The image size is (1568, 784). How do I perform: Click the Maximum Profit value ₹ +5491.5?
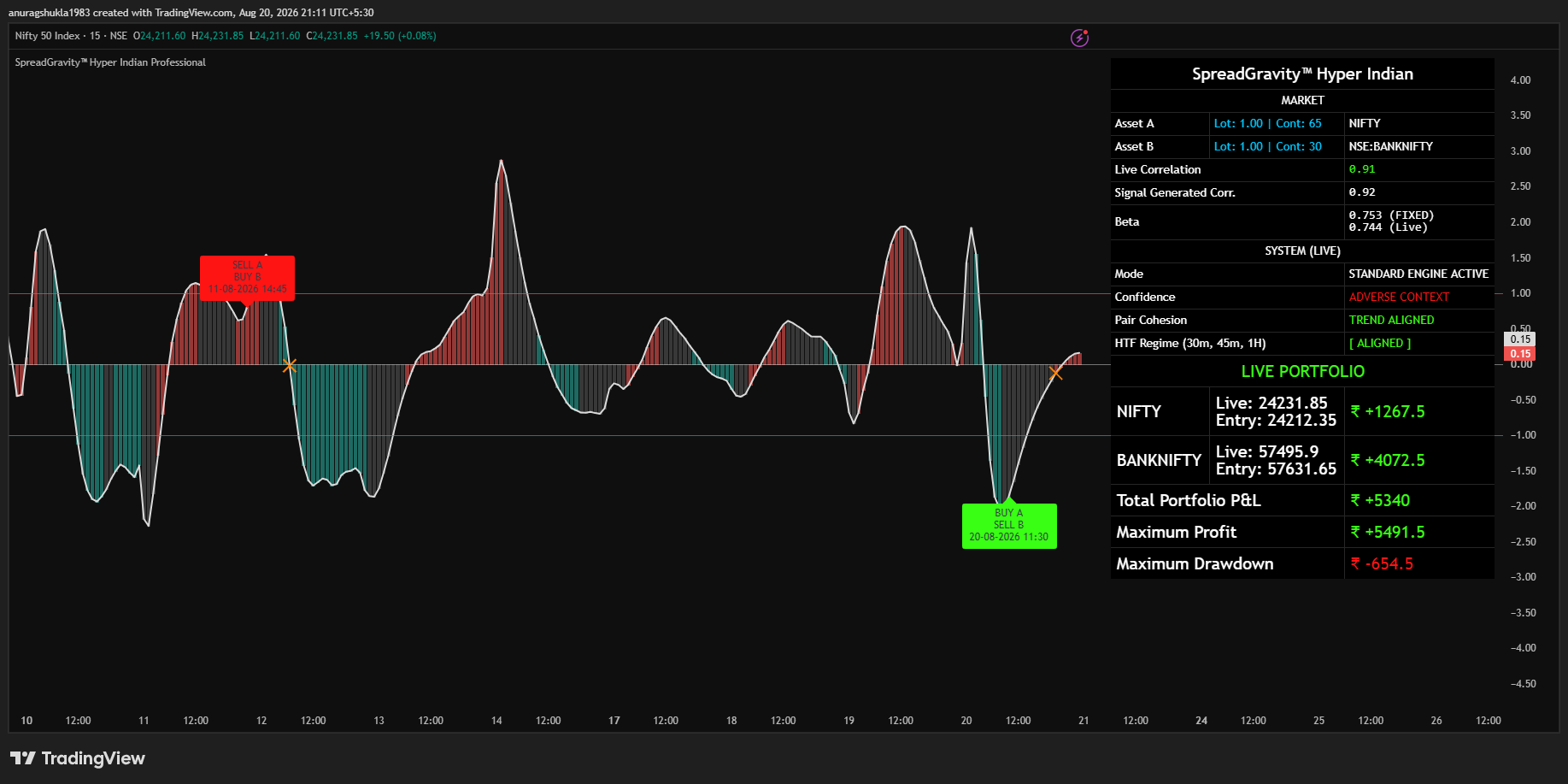pyautogui.click(x=1388, y=533)
